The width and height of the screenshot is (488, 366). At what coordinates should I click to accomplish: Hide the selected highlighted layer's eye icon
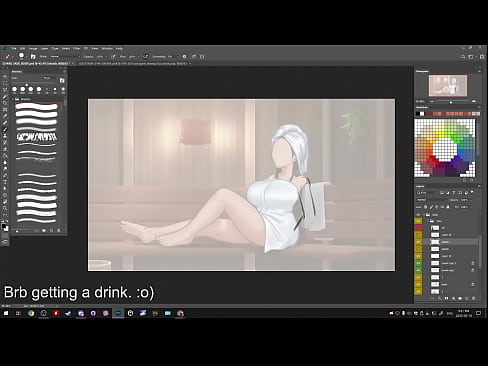(418, 242)
